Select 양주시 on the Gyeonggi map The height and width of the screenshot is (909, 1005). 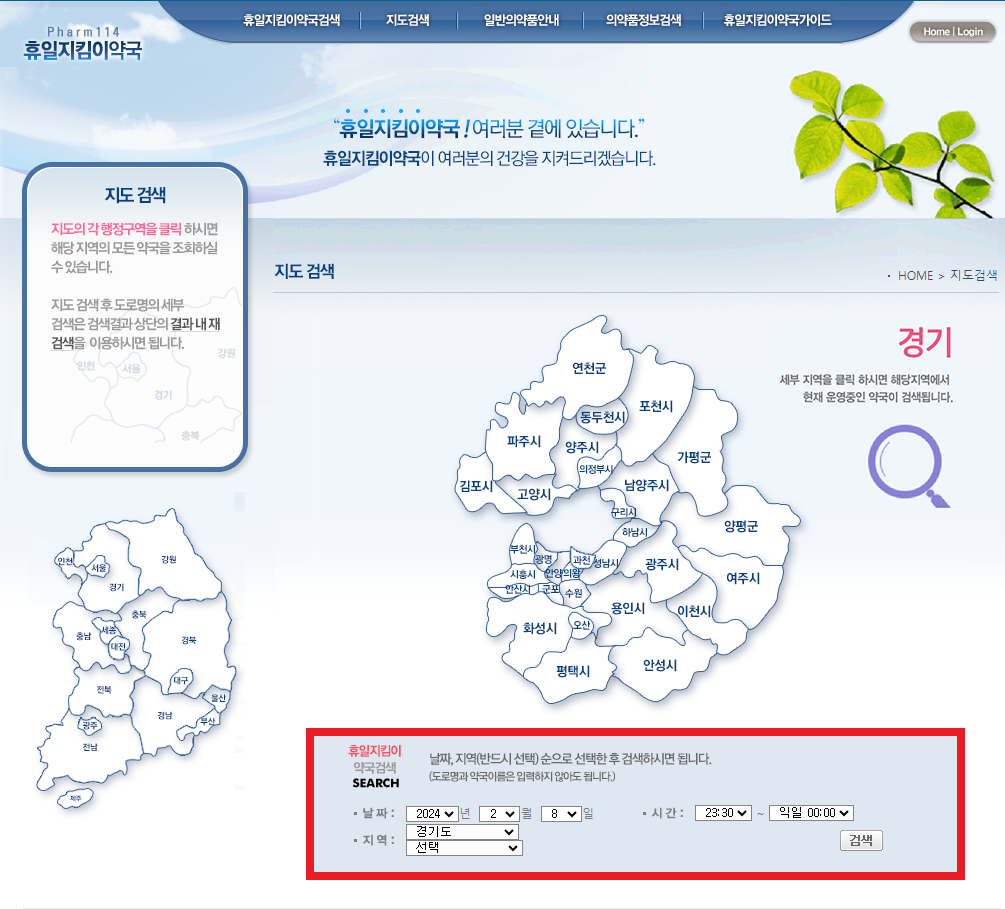coord(581,447)
